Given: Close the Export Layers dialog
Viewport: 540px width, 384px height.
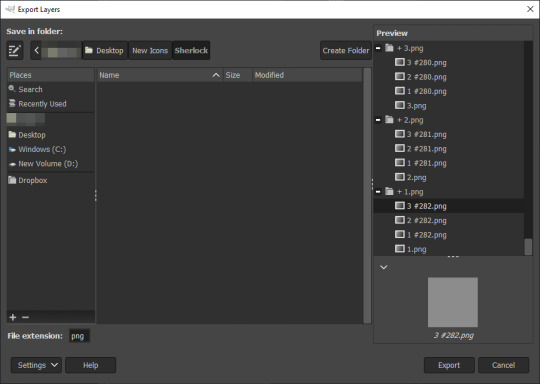Looking at the screenshot, I should (x=530, y=9).
